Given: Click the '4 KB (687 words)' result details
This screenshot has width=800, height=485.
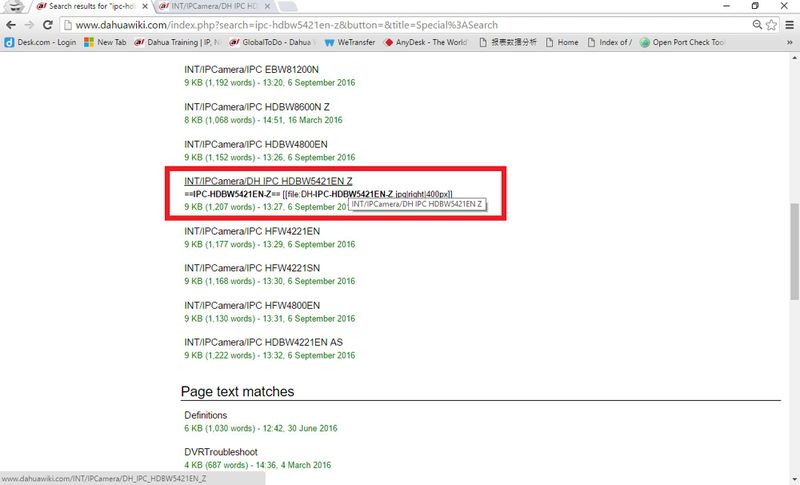Looking at the screenshot, I should coord(258,465).
